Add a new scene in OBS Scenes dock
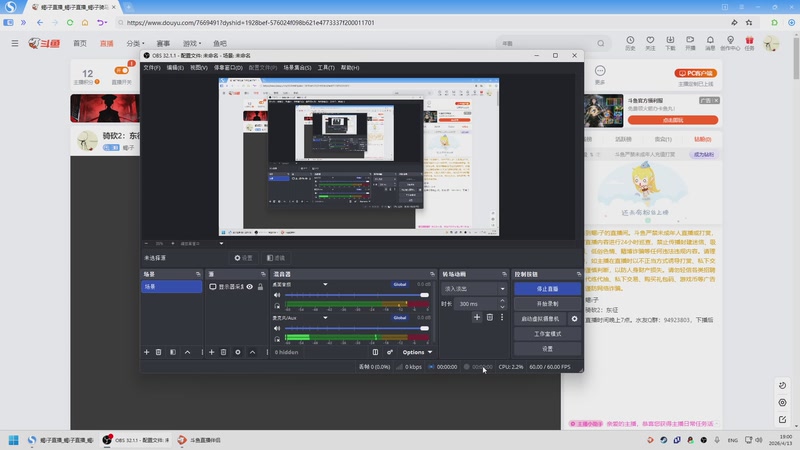 coord(146,352)
